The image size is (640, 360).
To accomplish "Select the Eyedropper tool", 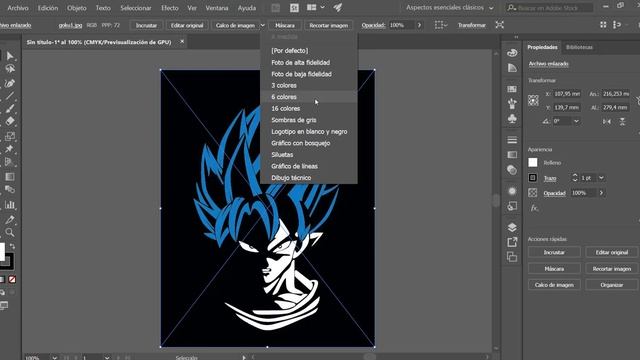I will coord(10,220).
